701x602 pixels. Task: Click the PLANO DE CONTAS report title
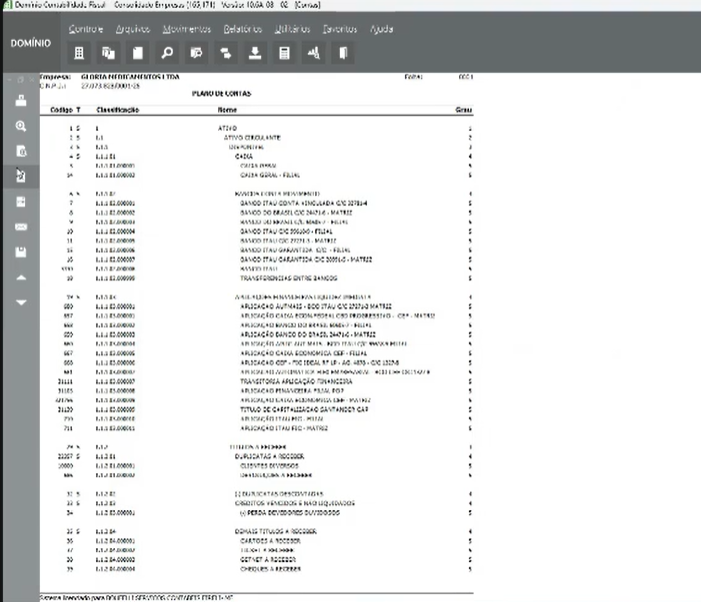tap(221, 93)
